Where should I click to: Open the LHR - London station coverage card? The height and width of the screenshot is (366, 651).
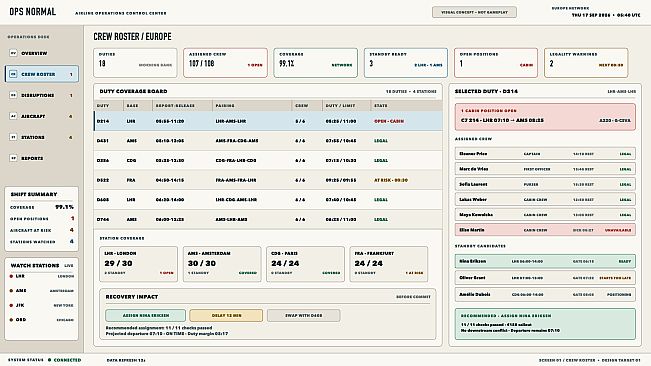coord(138,264)
